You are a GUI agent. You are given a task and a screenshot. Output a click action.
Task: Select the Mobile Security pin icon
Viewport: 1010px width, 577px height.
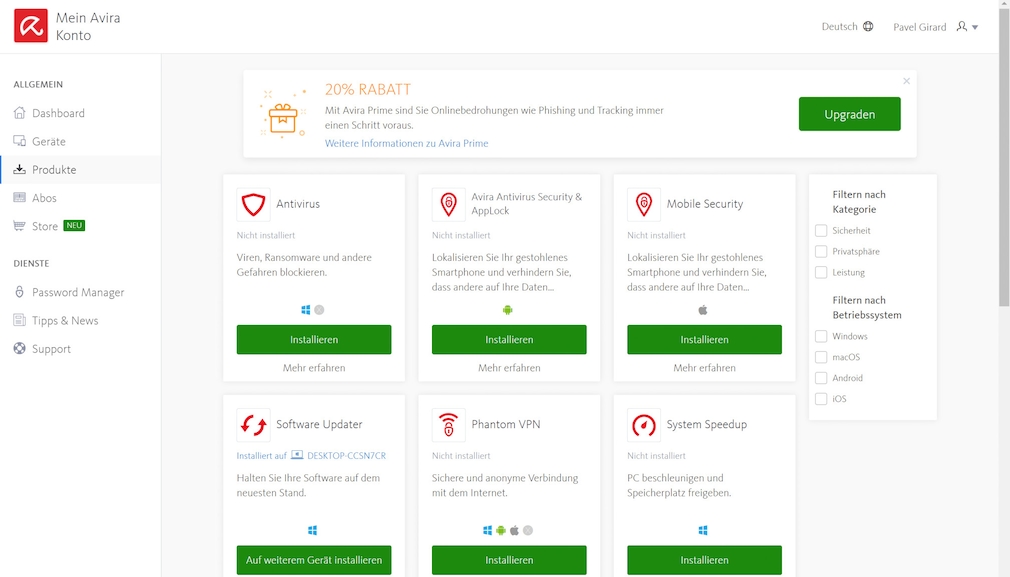point(643,205)
